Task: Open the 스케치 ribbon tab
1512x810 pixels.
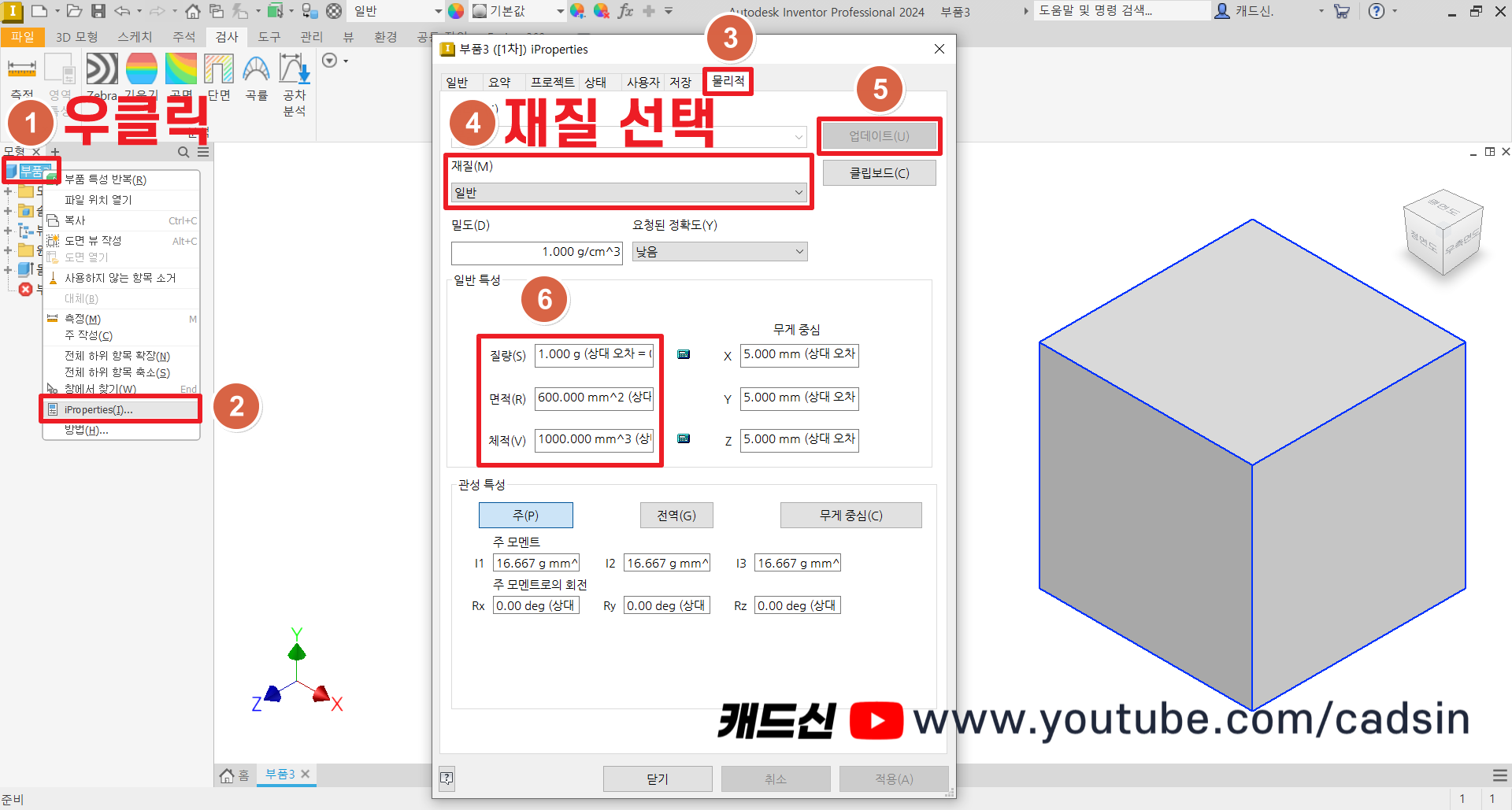Action: 135,37
